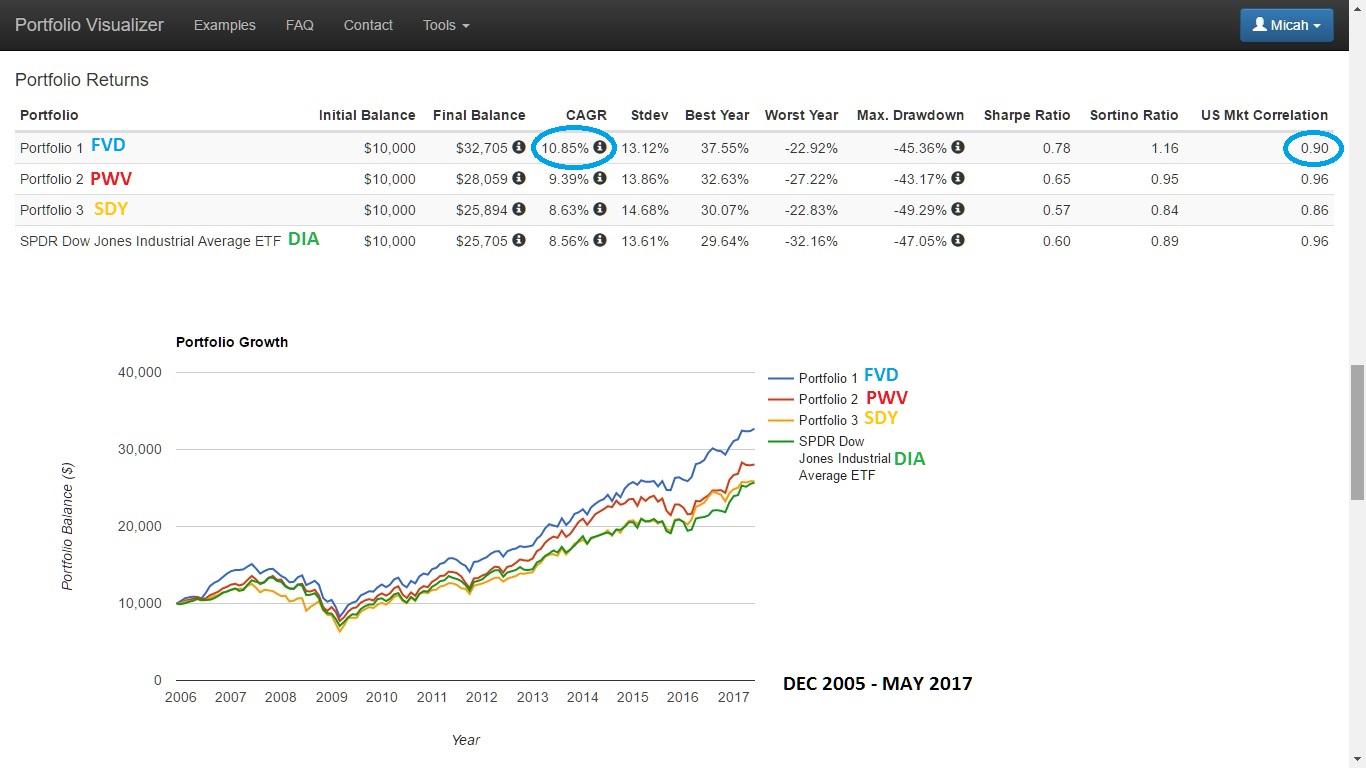Screen dimensions: 1366x768
Task: Click the Stdev column header
Action: 650,115
